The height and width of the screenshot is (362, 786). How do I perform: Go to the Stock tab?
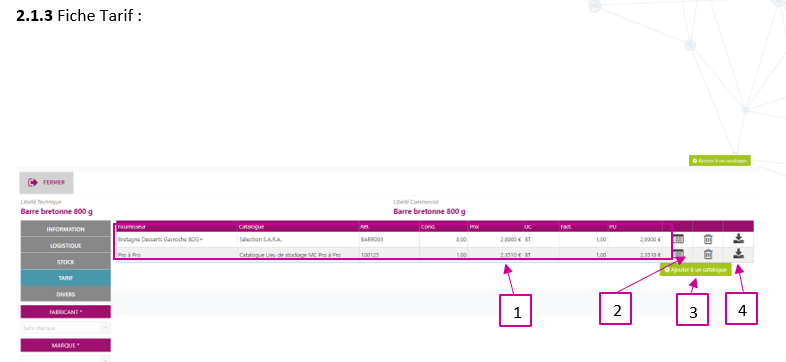click(65, 262)
